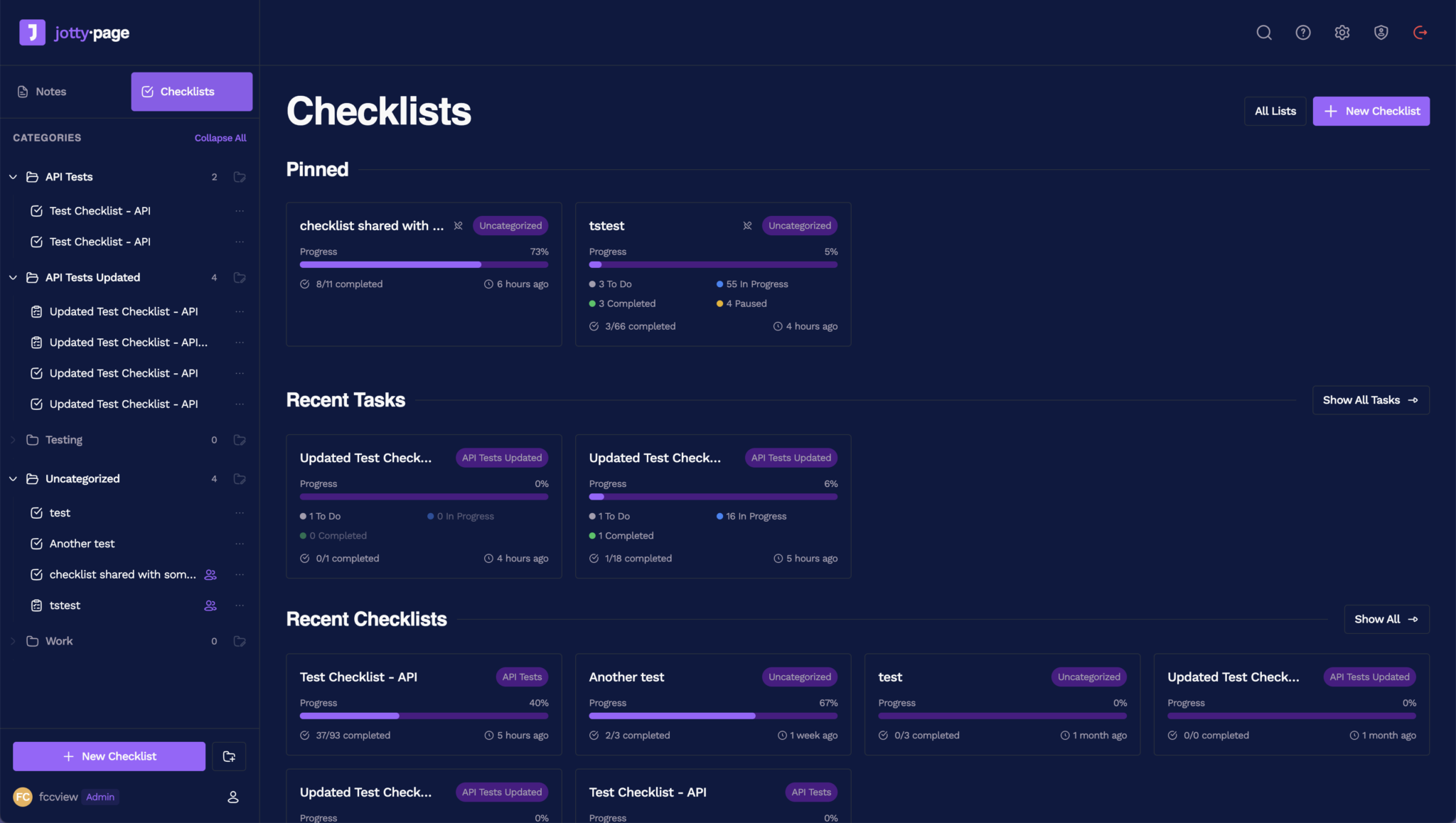Collapse the Uncategorized category
Image resolution: width=1456 pixels, height=823 pixels.
click(13, 479)
